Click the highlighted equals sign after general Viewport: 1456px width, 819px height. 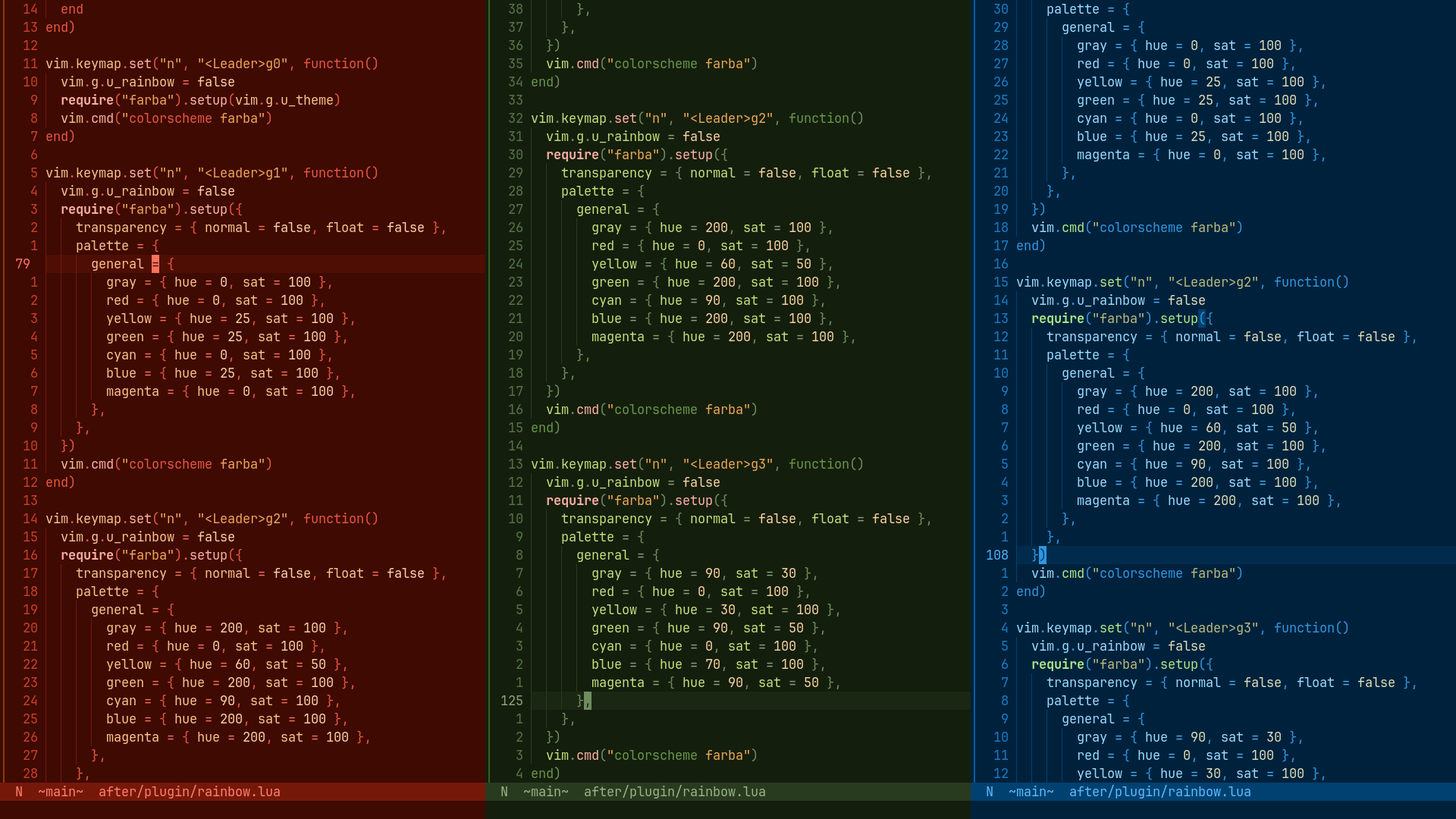[x=155, y=264]
